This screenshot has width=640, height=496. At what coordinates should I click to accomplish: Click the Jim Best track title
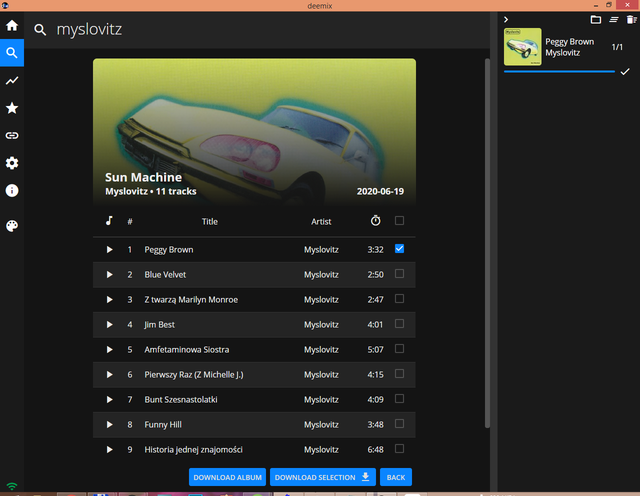pos(159,325)
